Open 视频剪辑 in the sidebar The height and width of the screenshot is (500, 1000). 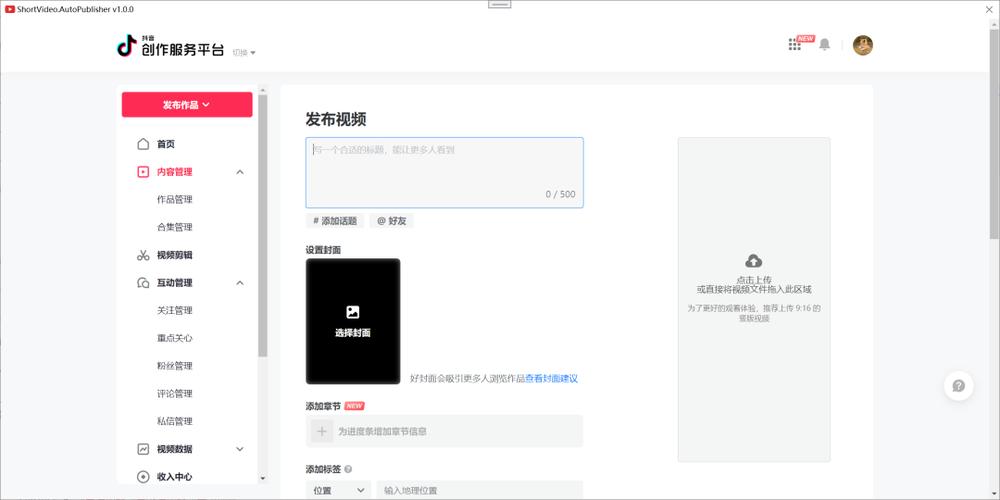[x=175, y=255]
